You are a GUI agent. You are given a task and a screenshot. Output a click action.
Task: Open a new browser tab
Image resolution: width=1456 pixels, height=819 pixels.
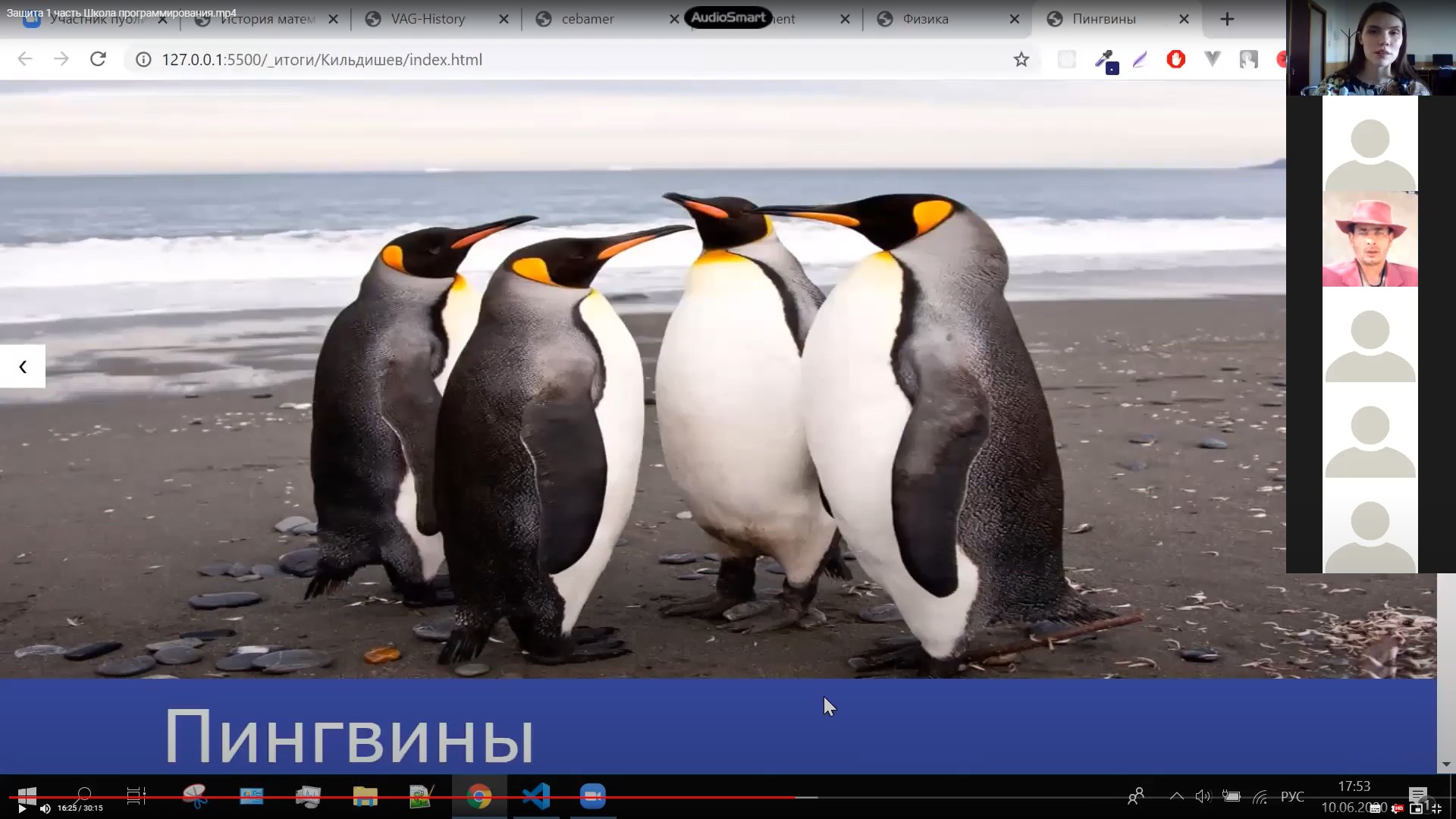click(x=1227, y=20)
